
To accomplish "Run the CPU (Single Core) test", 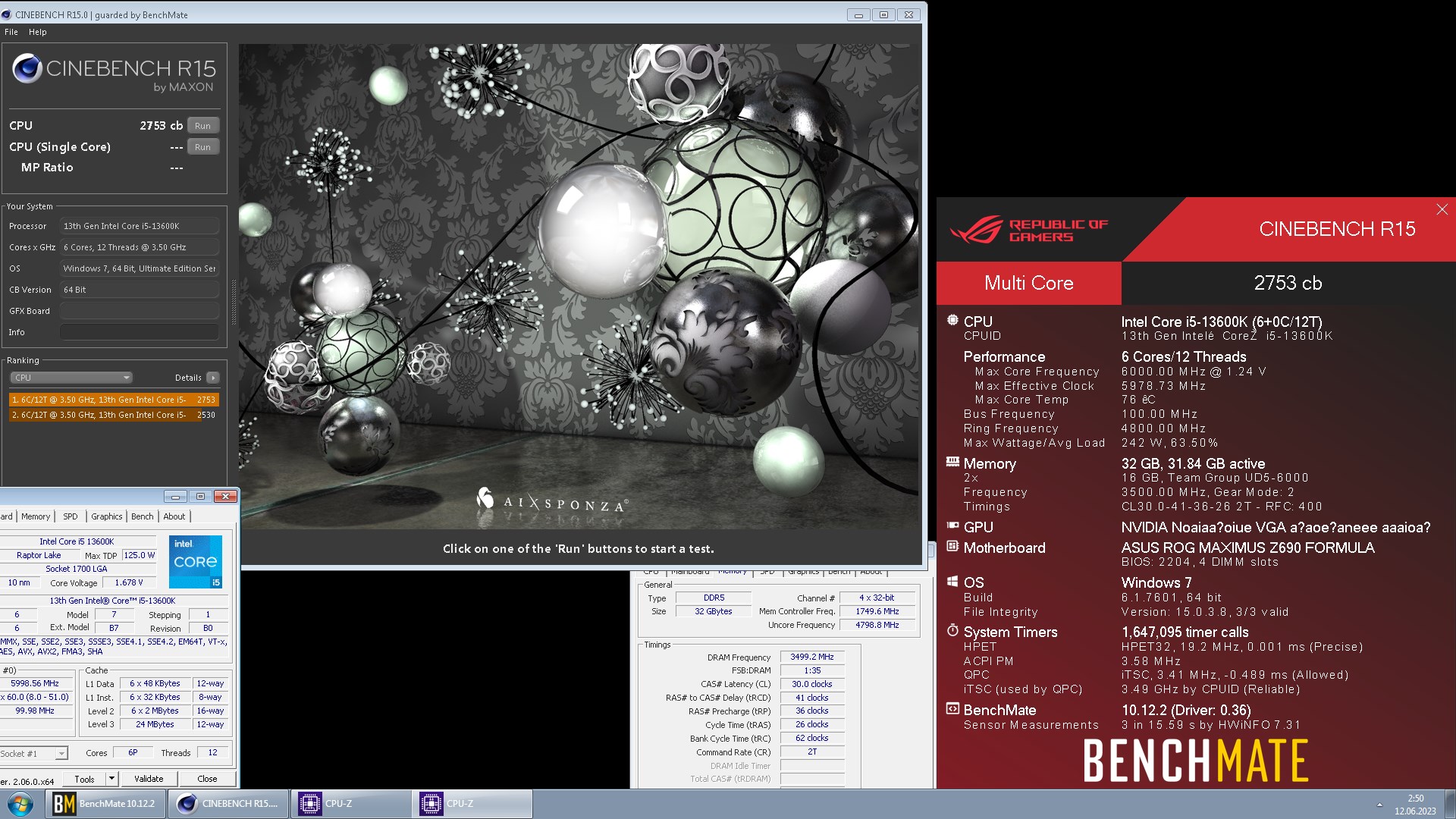I will (202, 147).
